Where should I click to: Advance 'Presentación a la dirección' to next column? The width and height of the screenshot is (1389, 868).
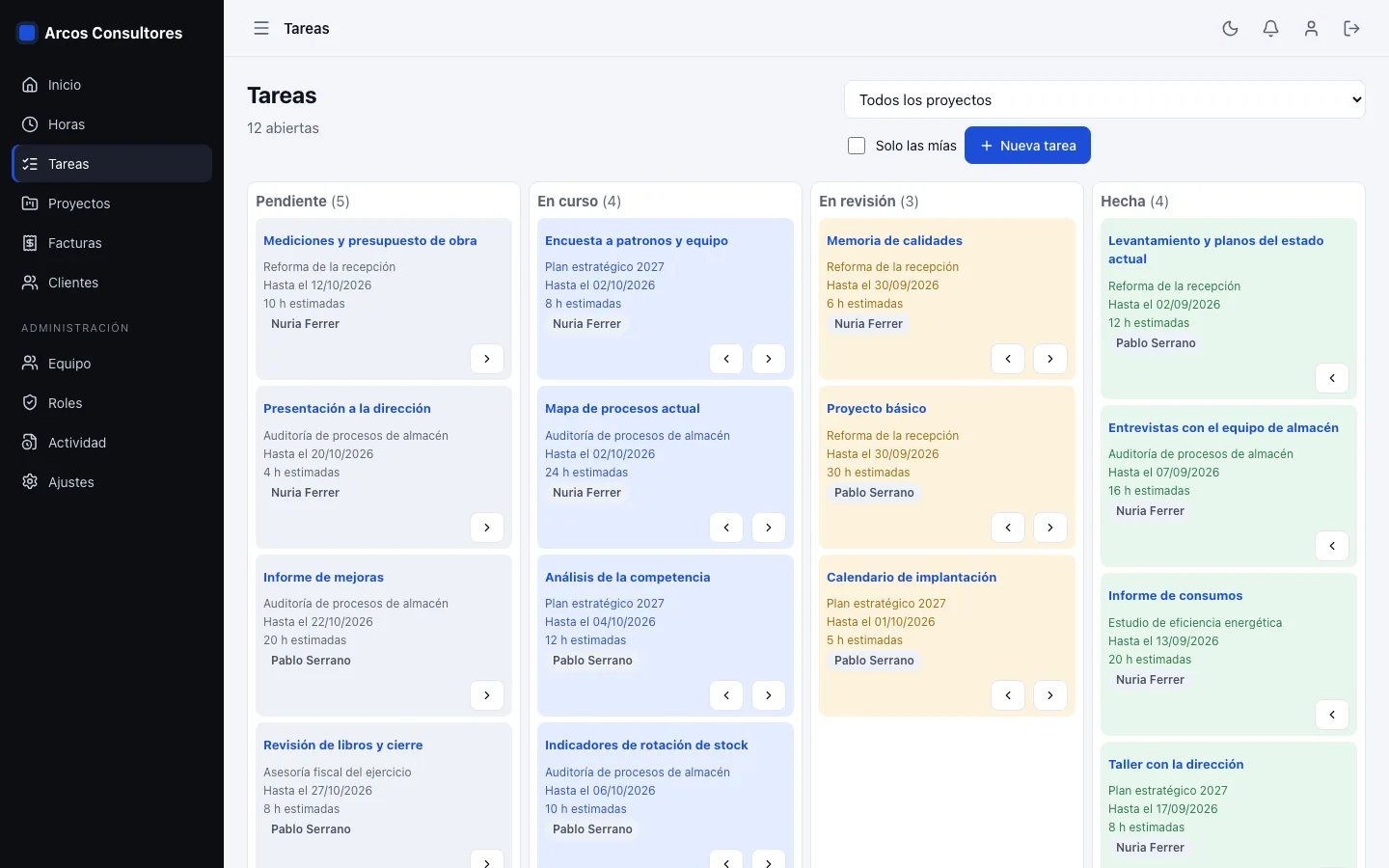click(x=487, y=528)
